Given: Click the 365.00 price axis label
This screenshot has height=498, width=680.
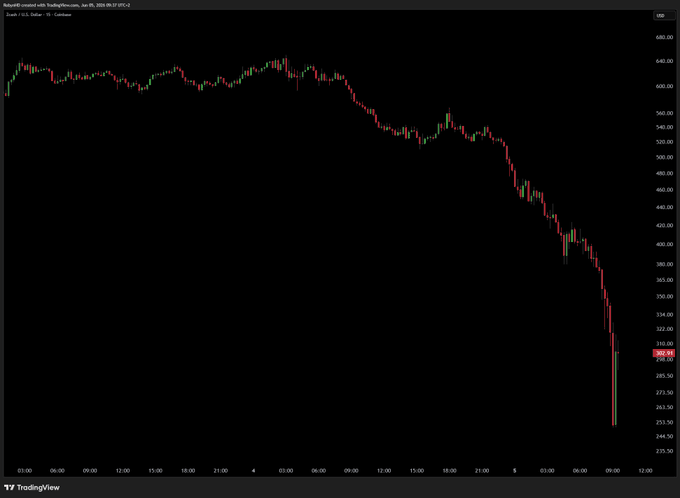Looking at the screenshot, I should pyautogui.click(x=664, y=280).
